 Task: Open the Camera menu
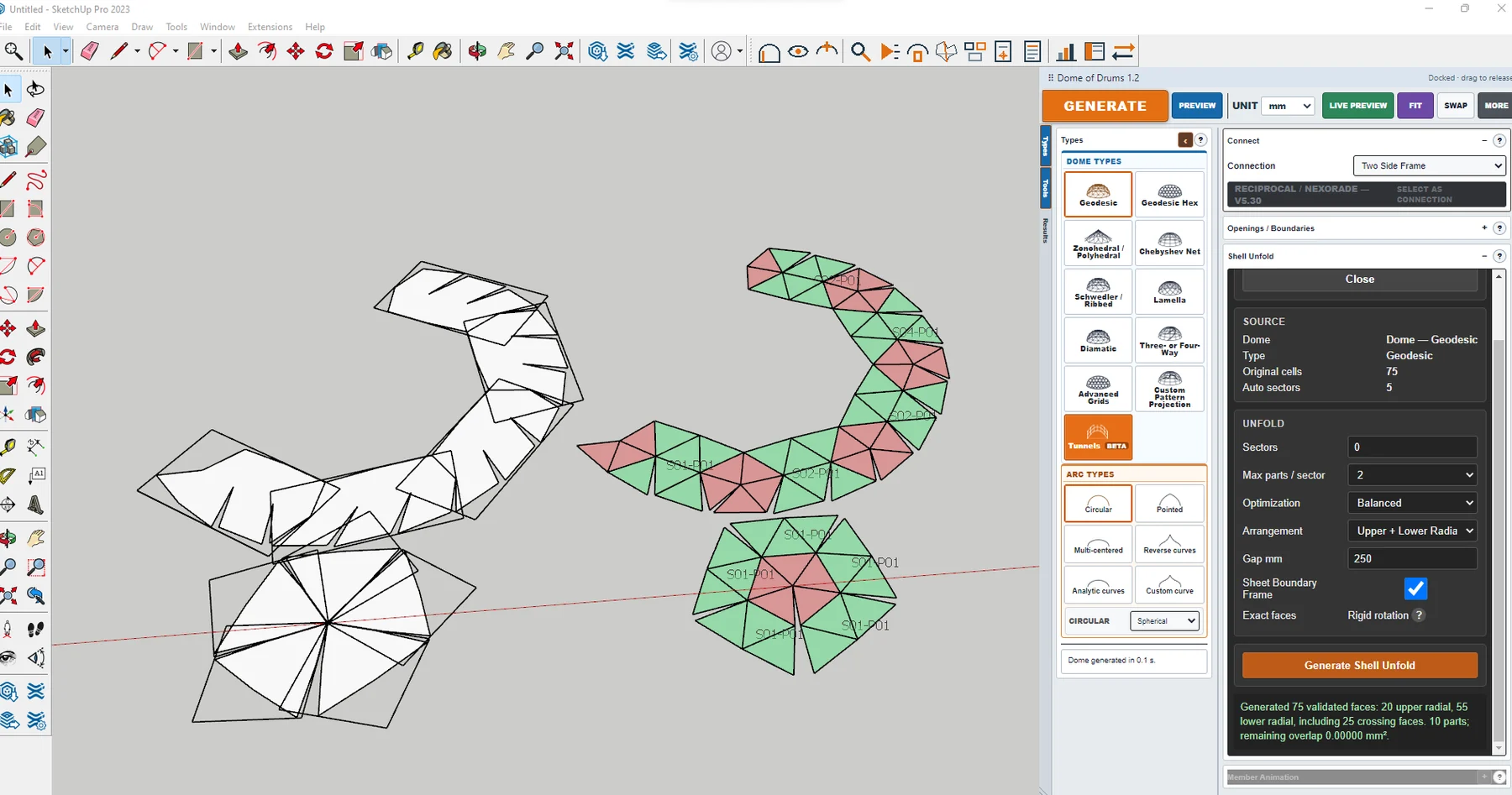pos(102,27)
